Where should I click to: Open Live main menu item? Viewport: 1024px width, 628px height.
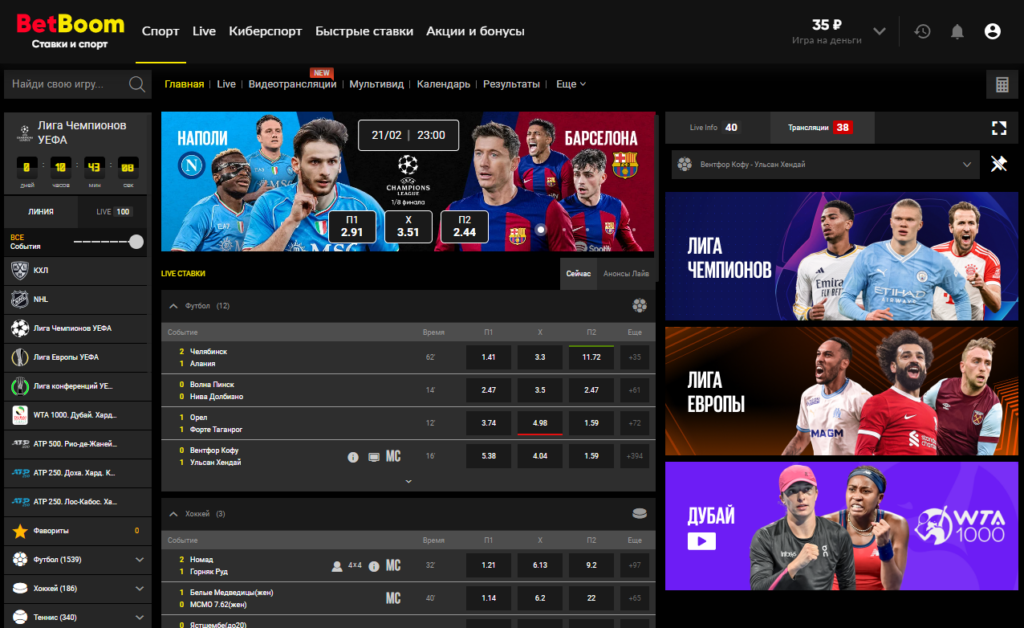pyautogui.click(x=204, y=31)
